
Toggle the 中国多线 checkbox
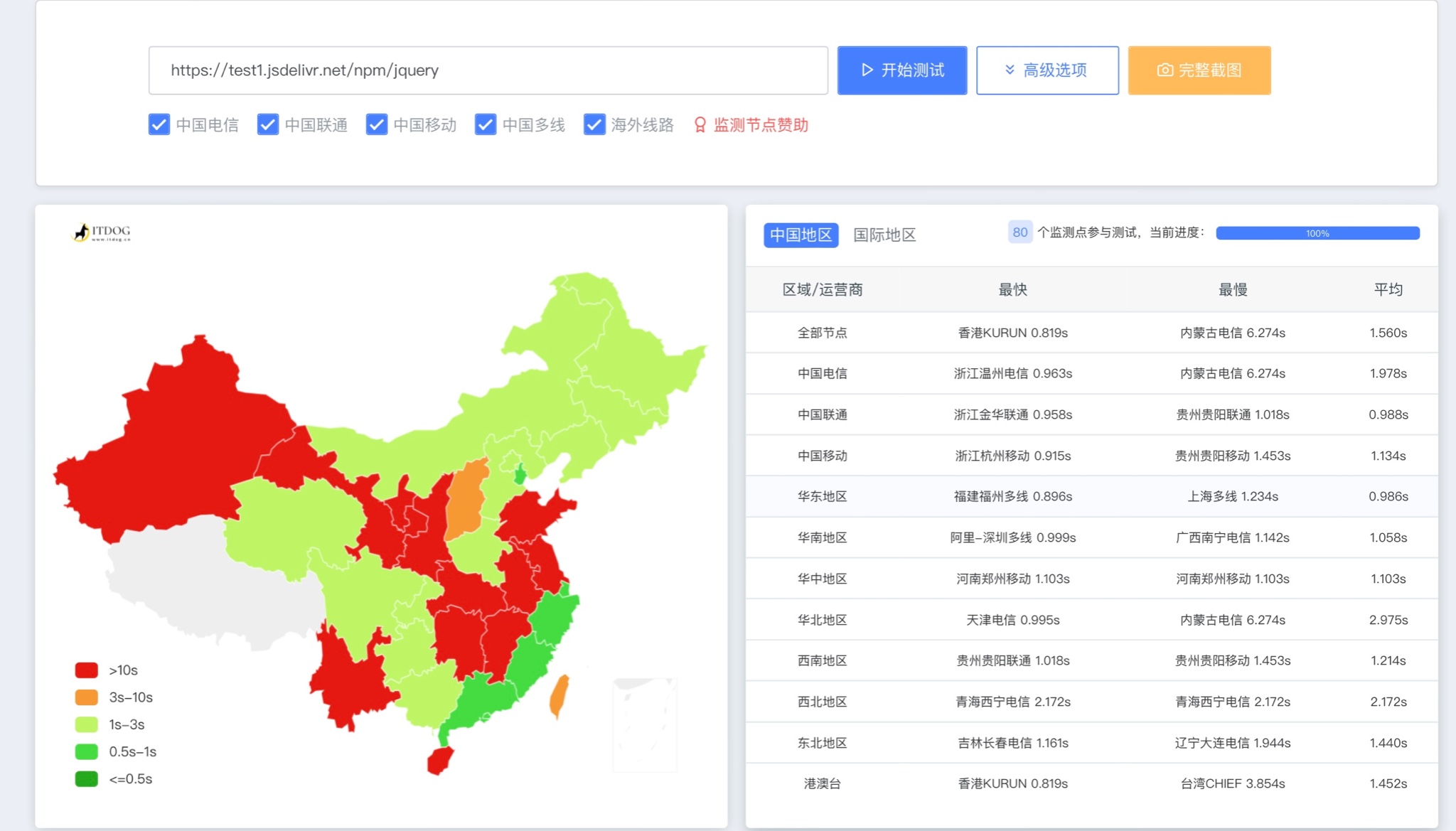point(486,124)
